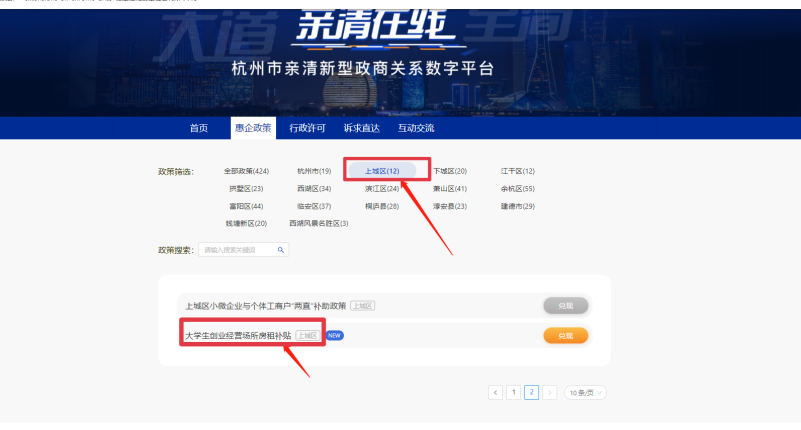Open 大学生创业经营场所房租补贴 policy

click(x=238, y=335)
